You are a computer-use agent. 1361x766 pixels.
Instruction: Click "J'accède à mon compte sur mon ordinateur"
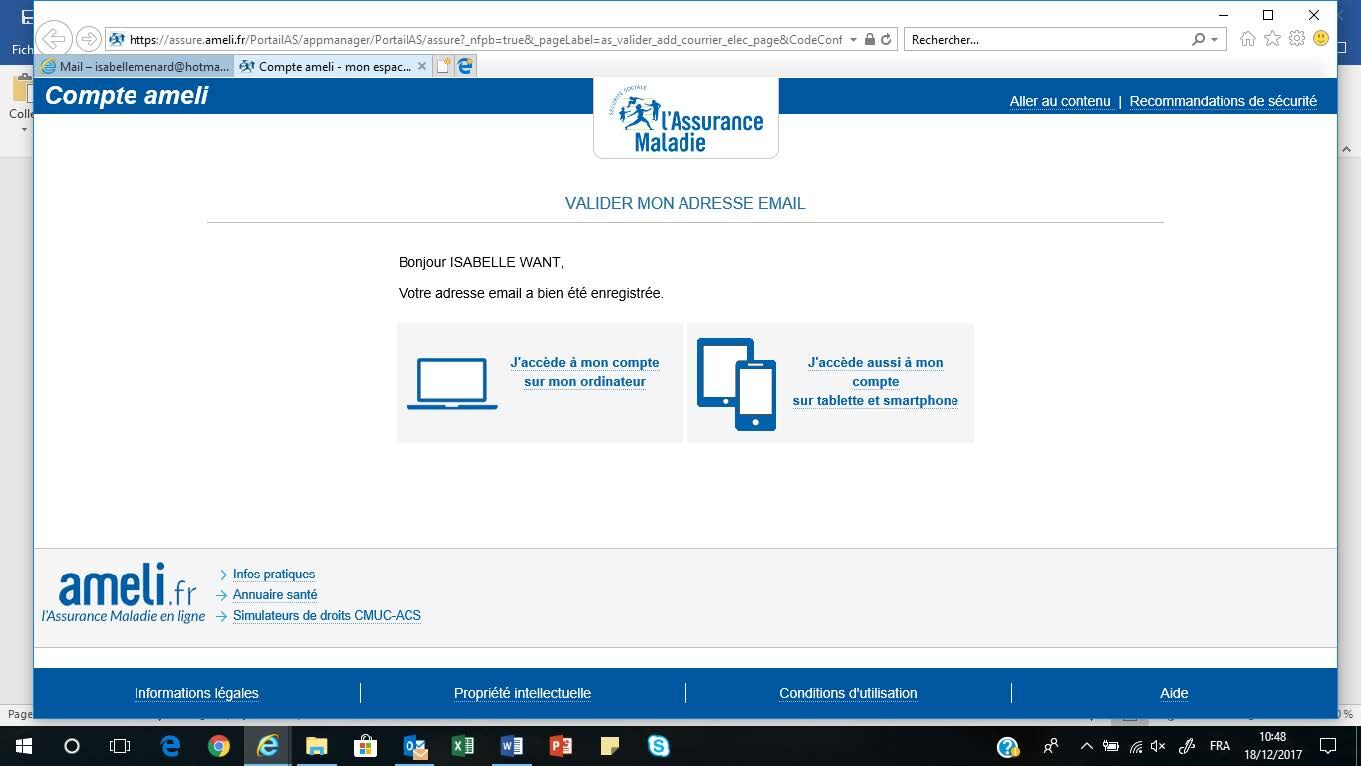click(x=584, y=372)
